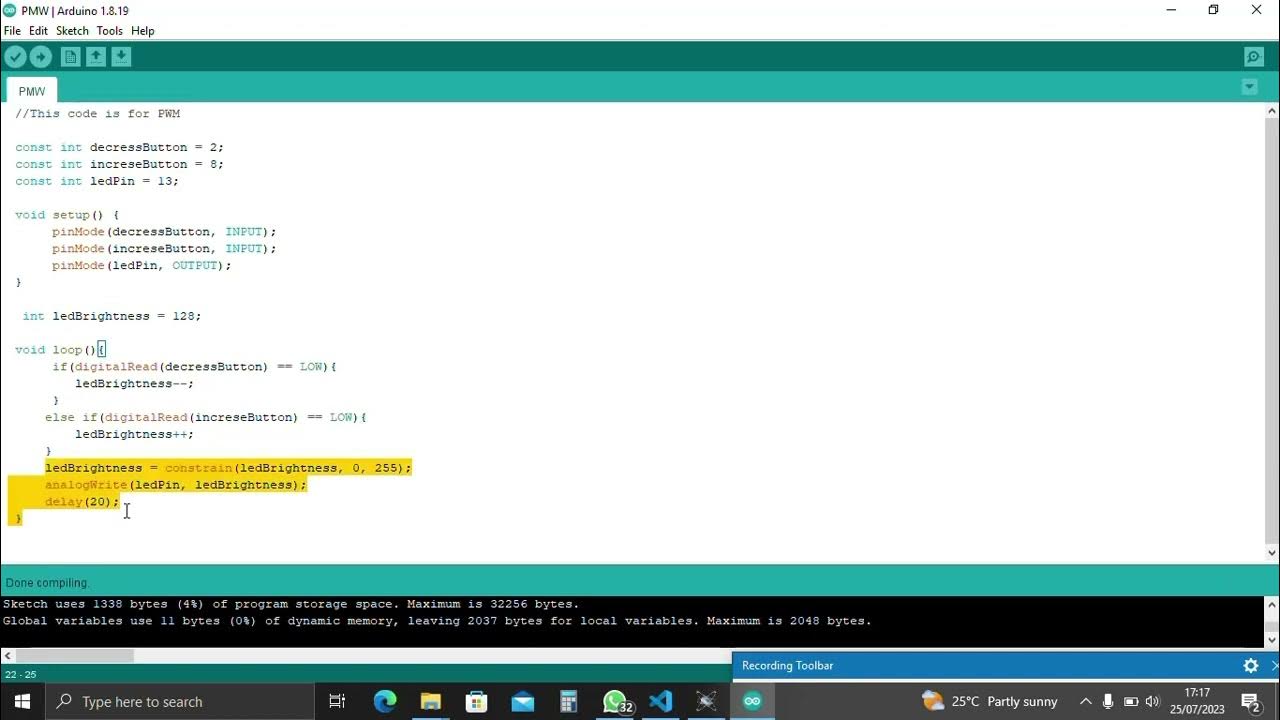Click the battery tray icon
The image size is (1280, 720).
pyautogui.click(x=1131, y=701)
